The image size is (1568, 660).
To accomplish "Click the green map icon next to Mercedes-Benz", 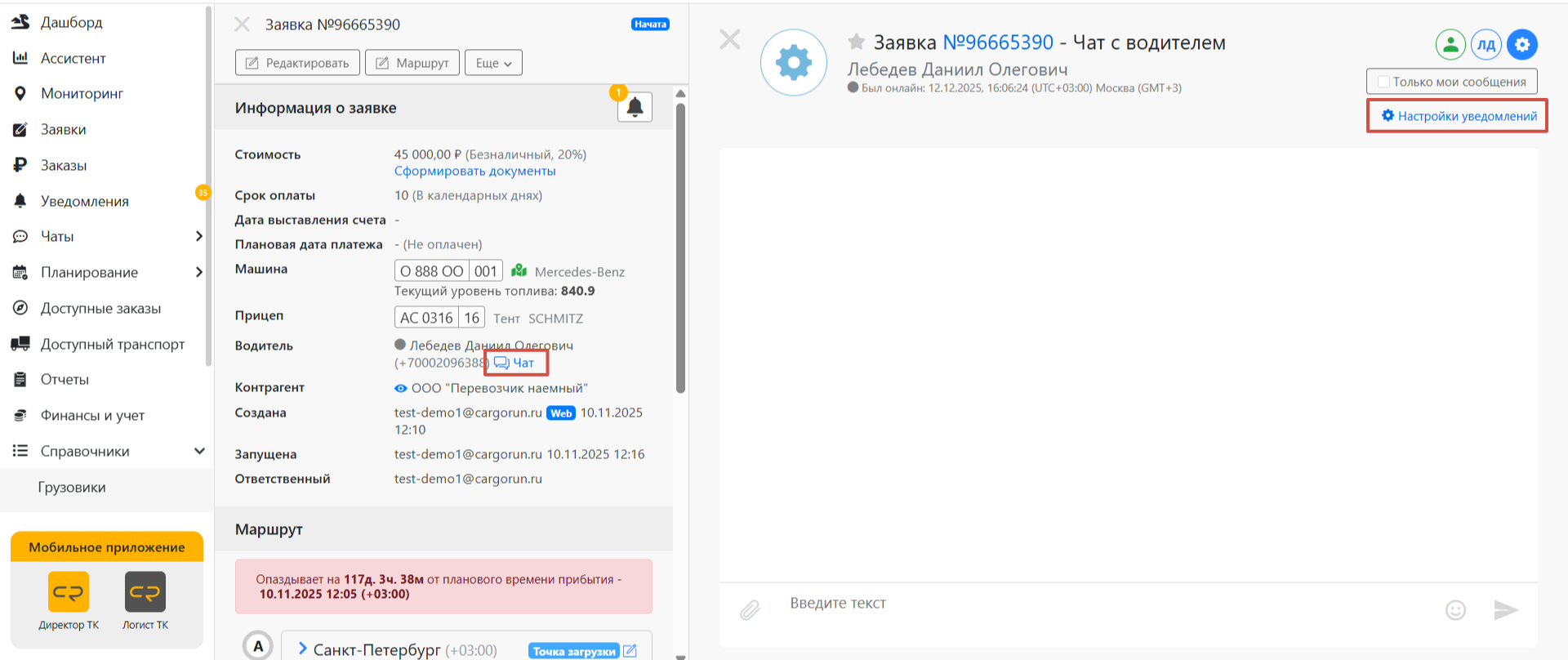I will (519, 270).
